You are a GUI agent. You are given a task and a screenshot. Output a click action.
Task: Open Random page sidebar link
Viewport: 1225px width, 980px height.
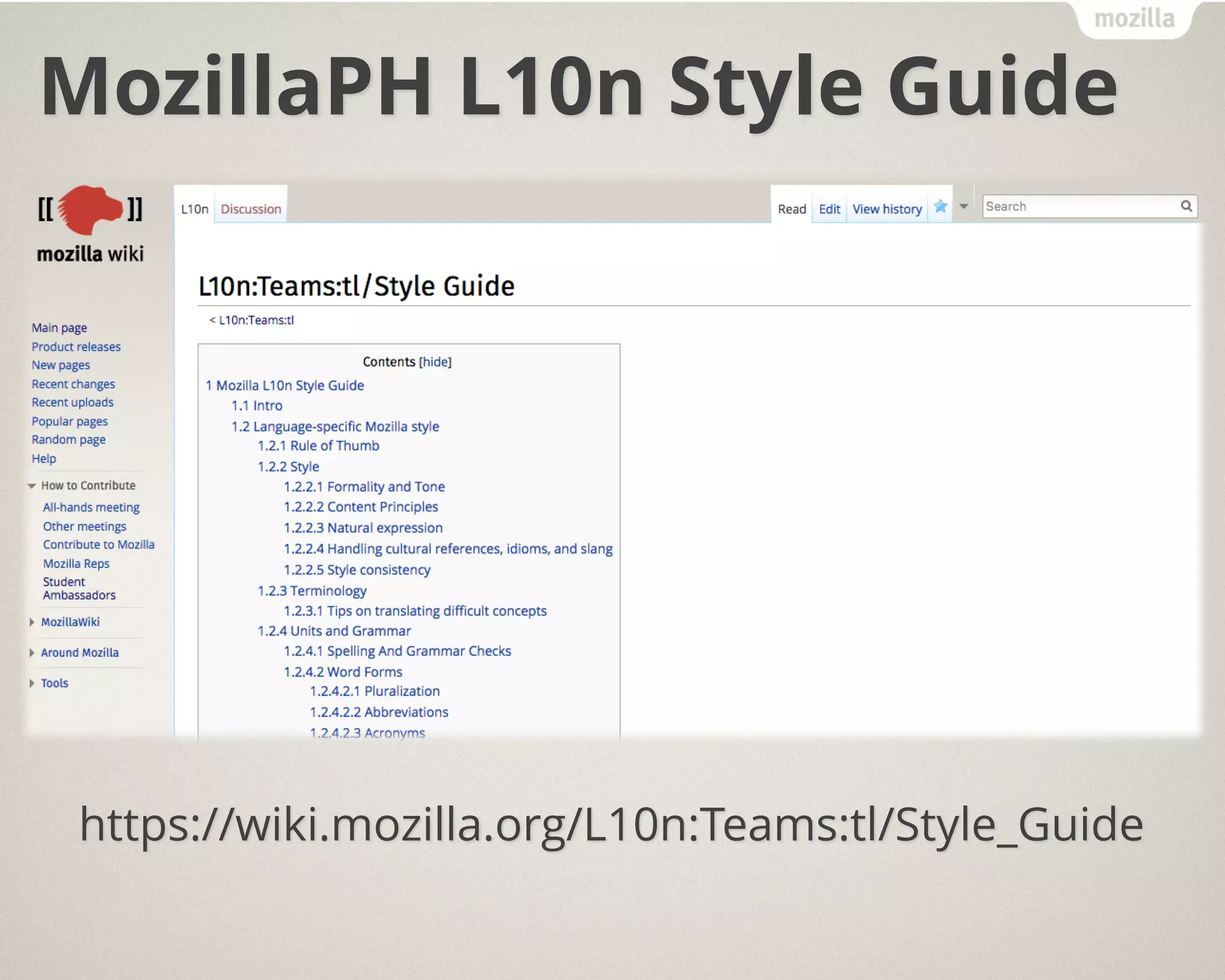pyautogui.click(x=68, y=440)
